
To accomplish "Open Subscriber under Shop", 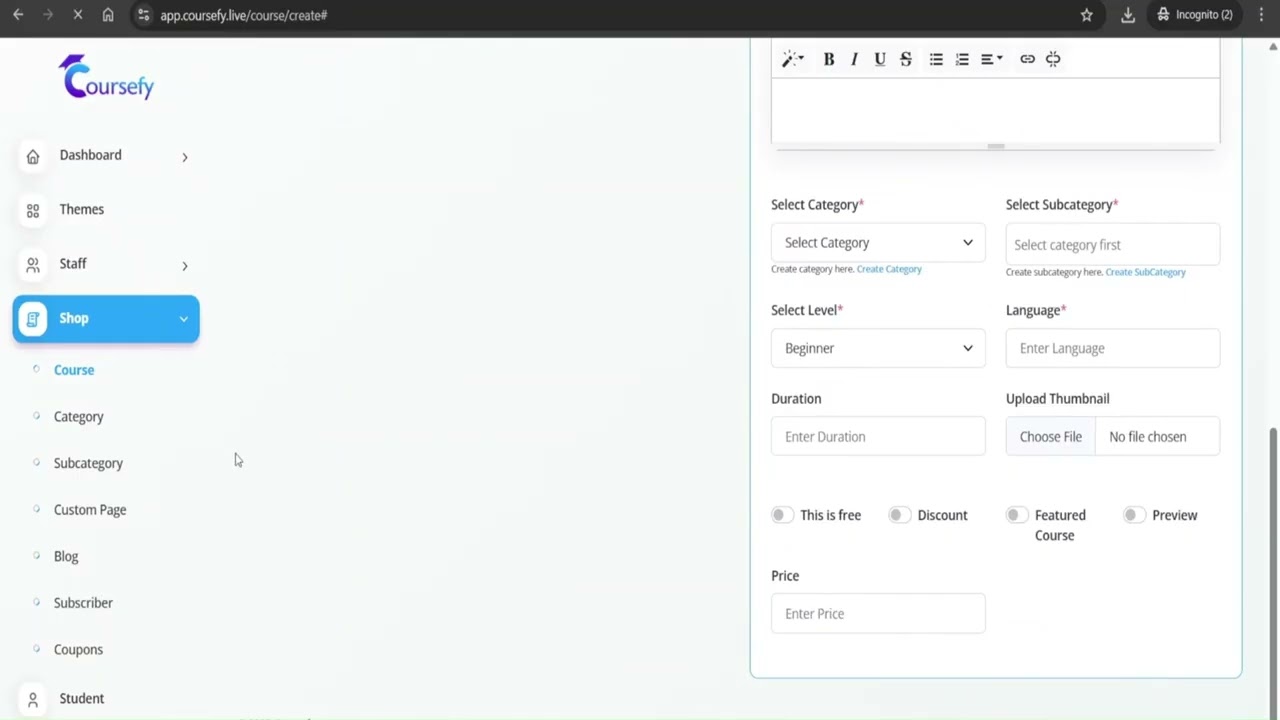I will [83, 603].
